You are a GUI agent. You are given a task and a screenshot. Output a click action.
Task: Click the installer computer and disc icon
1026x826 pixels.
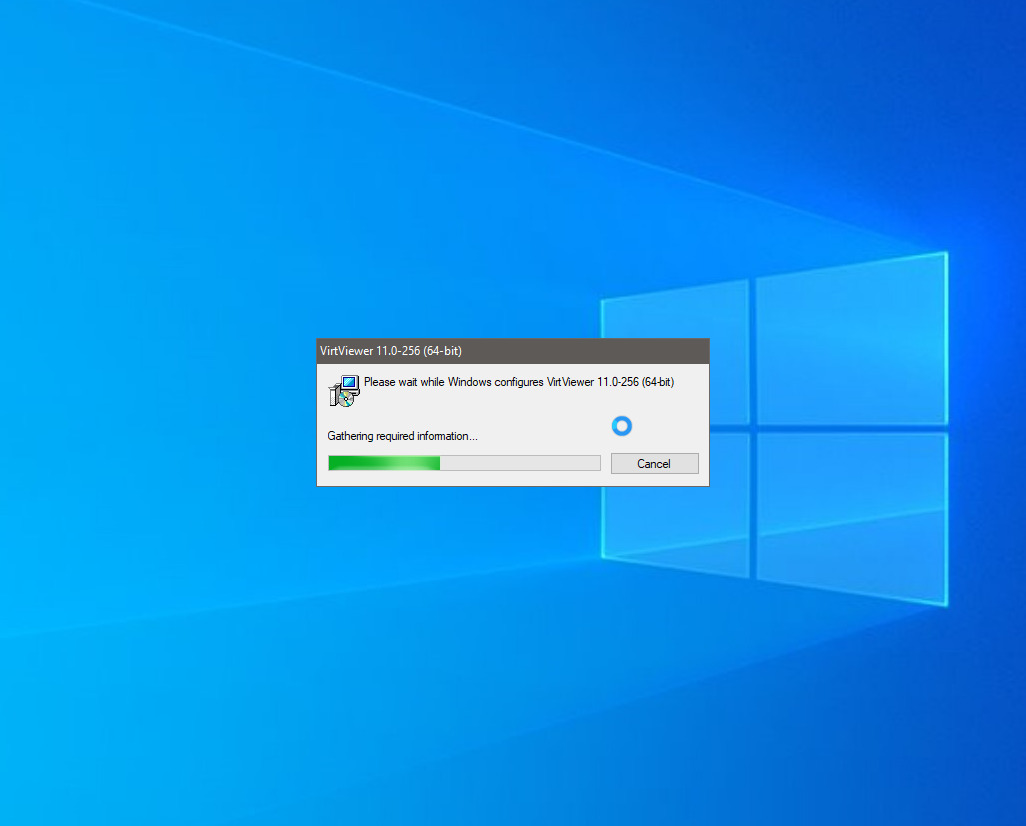(x=344, y=391)
